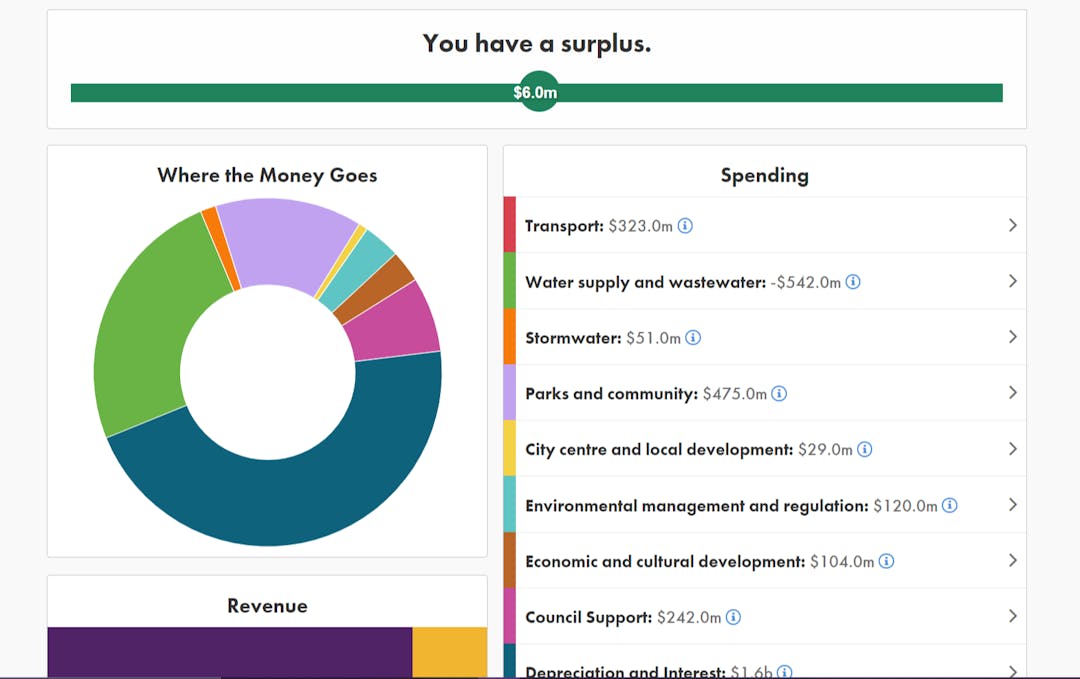Screen dimensions: 1080x679
Task: Expand the Stormwater row chevron
Action: (x=1012, y=338)
